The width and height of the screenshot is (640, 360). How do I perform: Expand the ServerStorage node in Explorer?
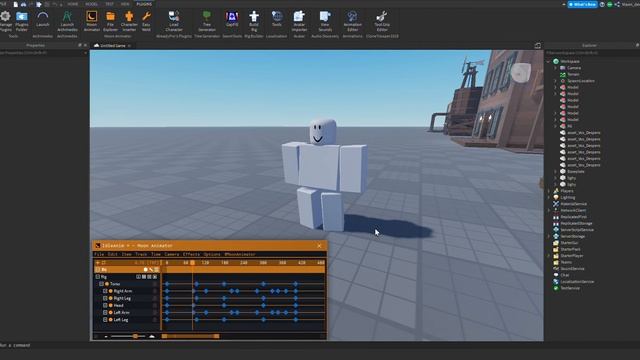(549, 236)
